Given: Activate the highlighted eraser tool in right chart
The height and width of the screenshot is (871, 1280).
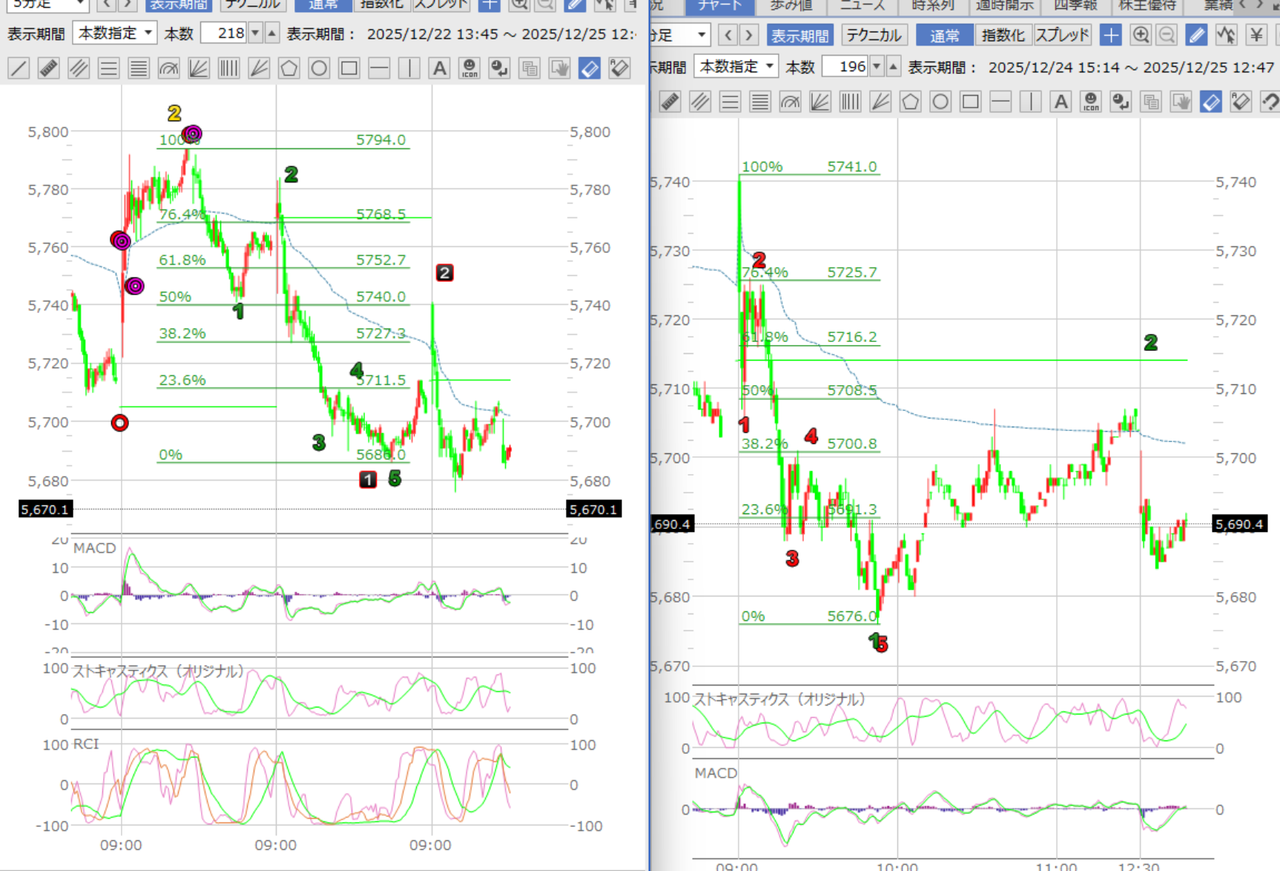Looking at the screenshot, I should tap(1211, 102).
